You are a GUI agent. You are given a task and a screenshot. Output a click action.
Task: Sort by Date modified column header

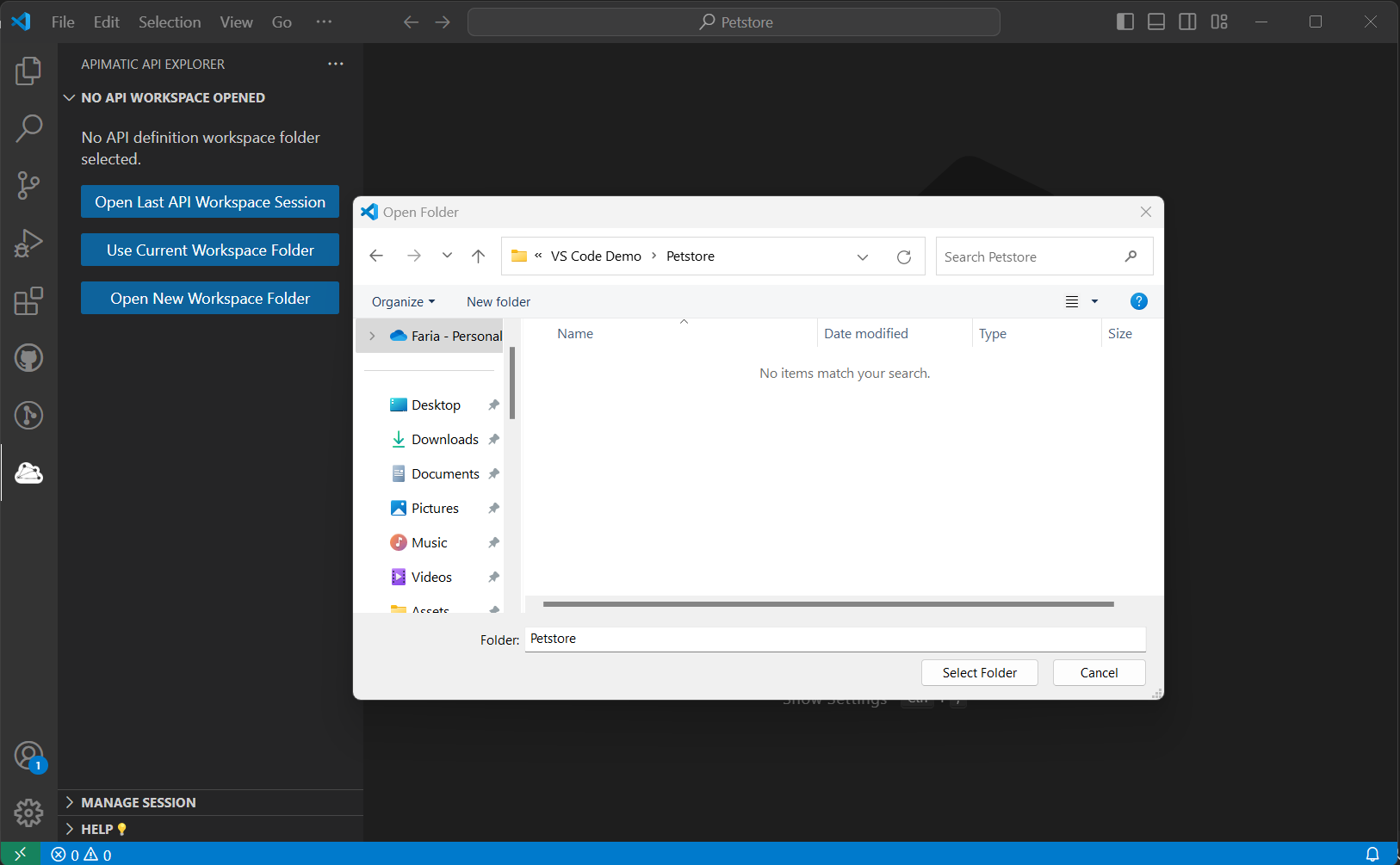pyautogui.click(x=894, y=334)
